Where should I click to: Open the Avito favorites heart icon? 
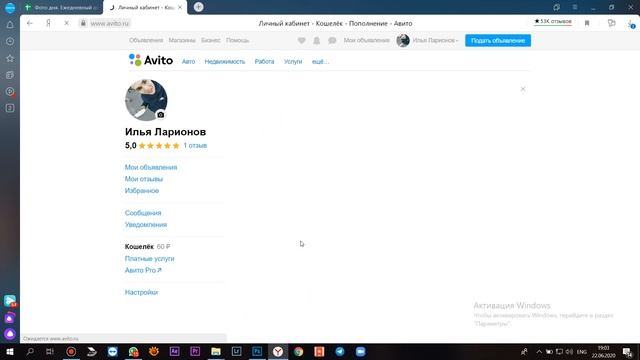[301, 40]
